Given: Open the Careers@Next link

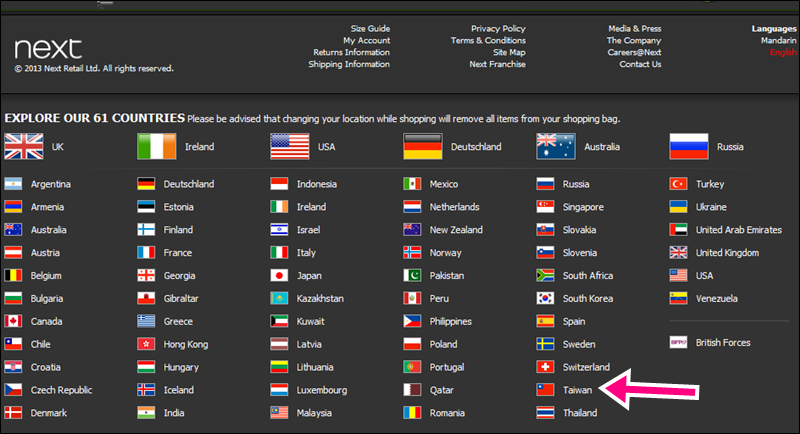Looking at the screenshot, I should tap(635, 52).
